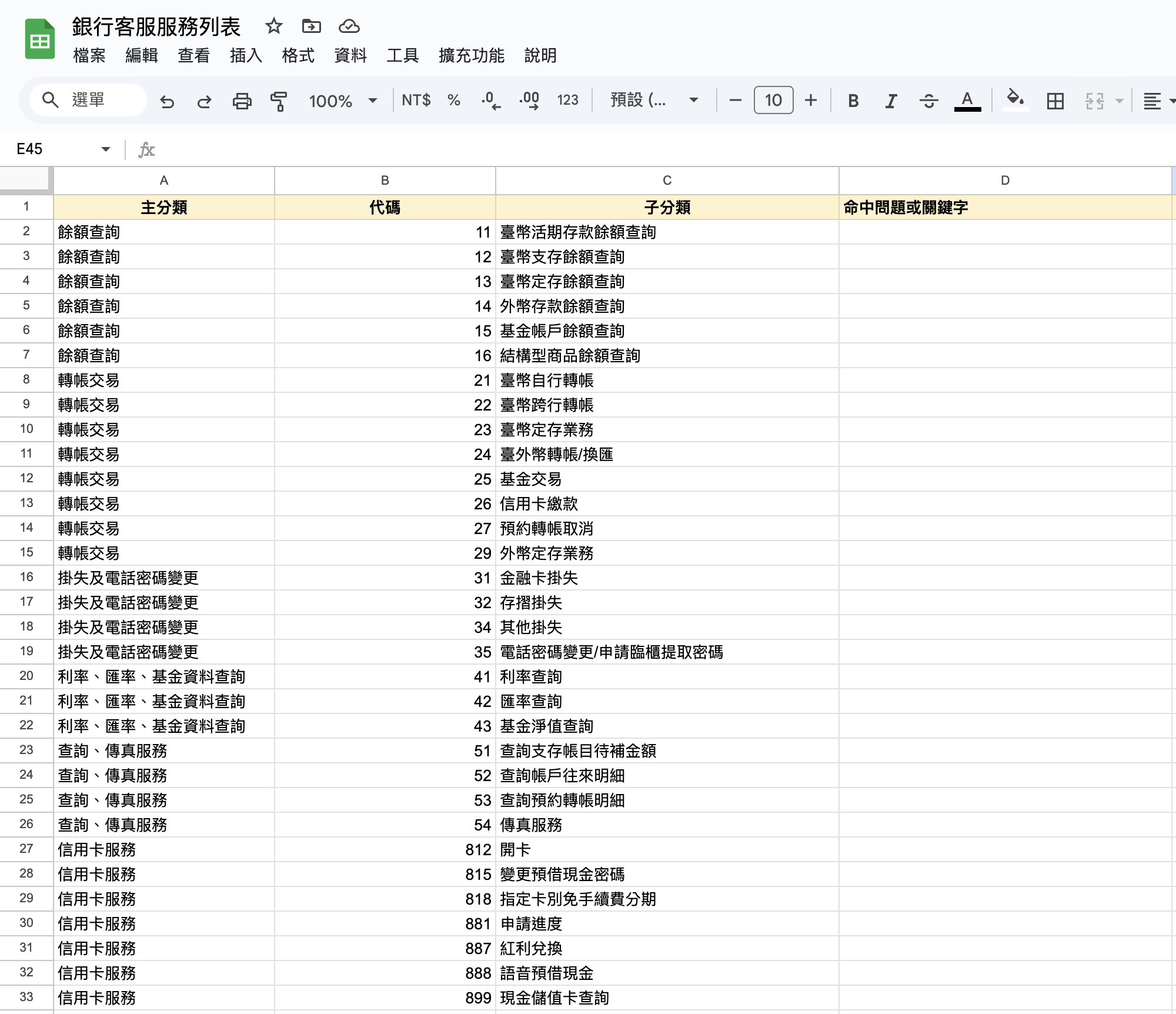
Task: Open the cell borders tool
Action: coord(1055,101)
